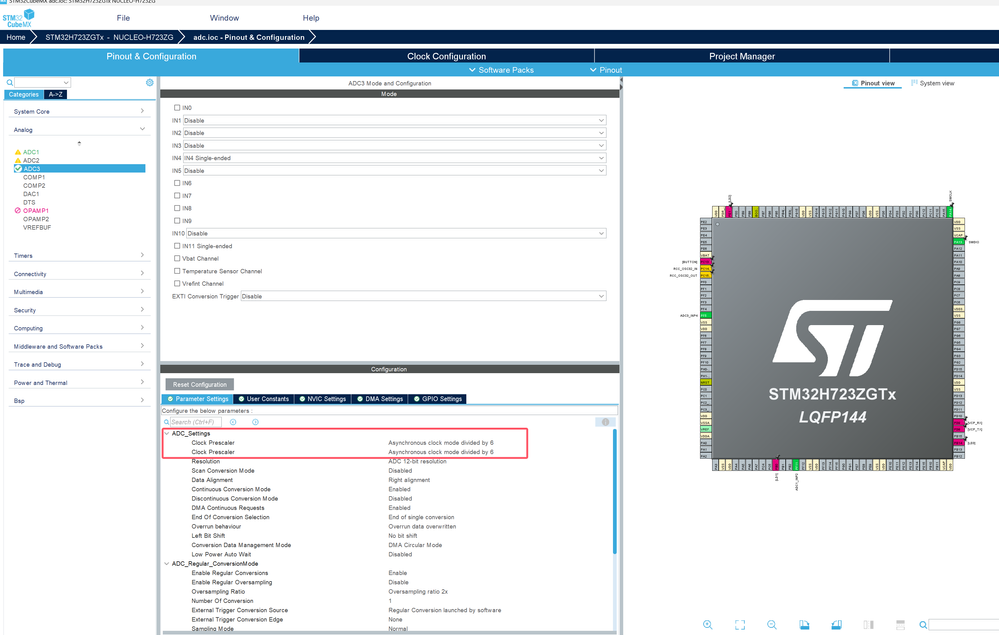
Task: Enable the IN6 checkbox
Action: 177,183
